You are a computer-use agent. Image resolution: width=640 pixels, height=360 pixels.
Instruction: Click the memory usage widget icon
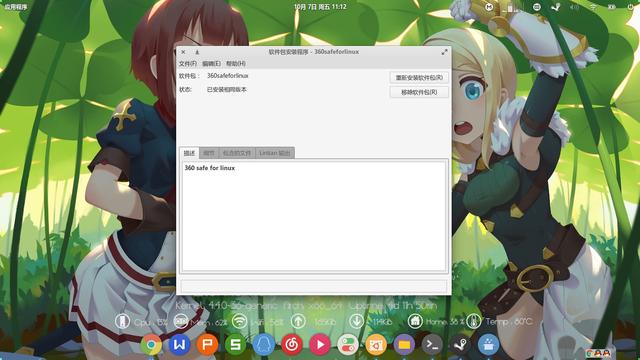181,322
